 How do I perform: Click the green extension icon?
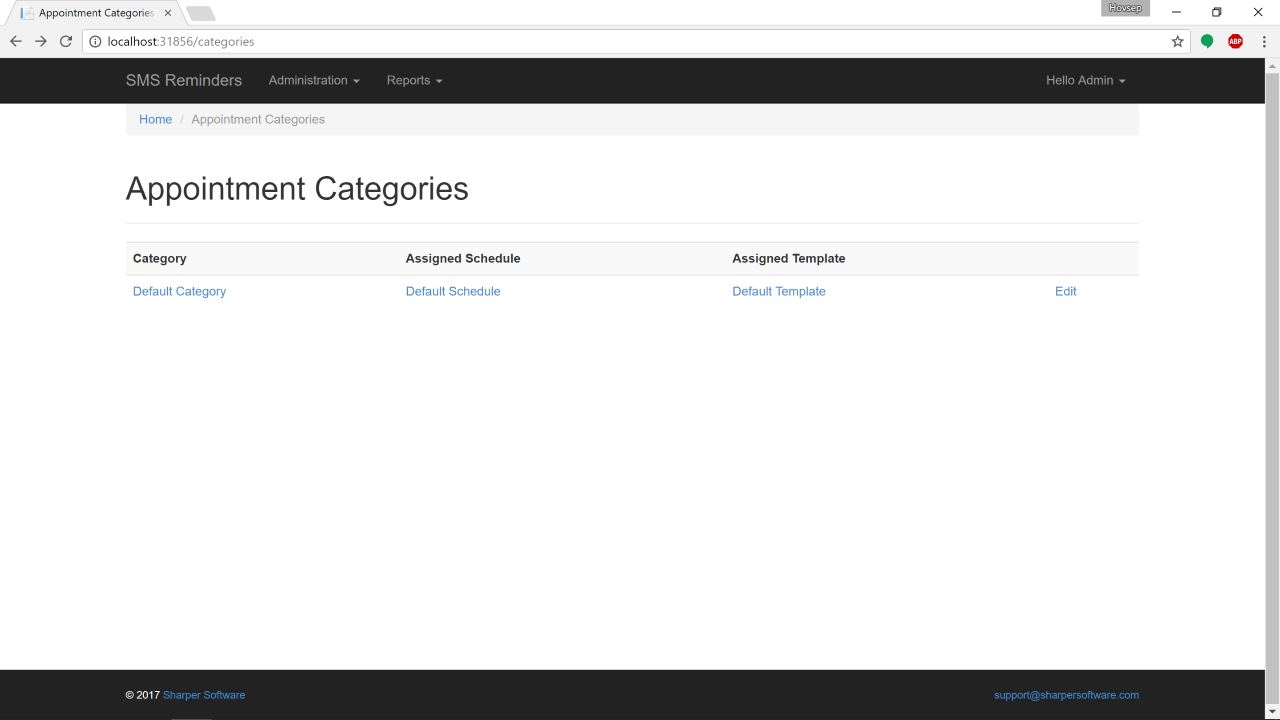[x=1207, y=41]
